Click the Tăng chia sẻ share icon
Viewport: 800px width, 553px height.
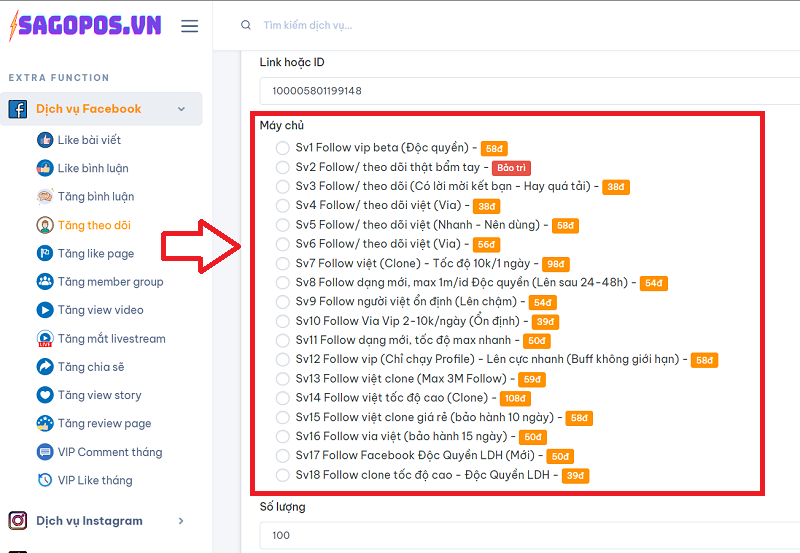coord(44,367)
